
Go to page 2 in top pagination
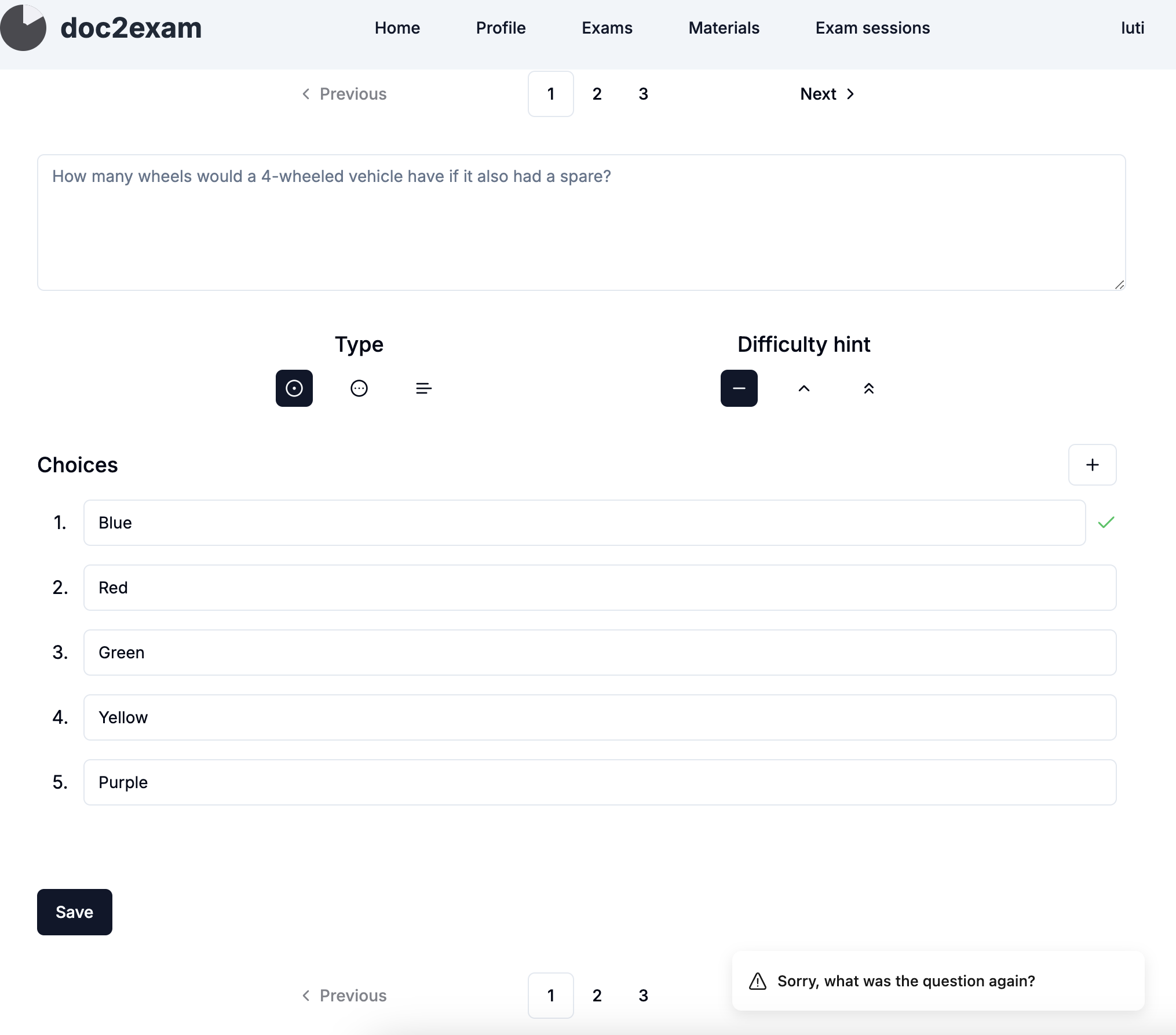tap(597, 94)
